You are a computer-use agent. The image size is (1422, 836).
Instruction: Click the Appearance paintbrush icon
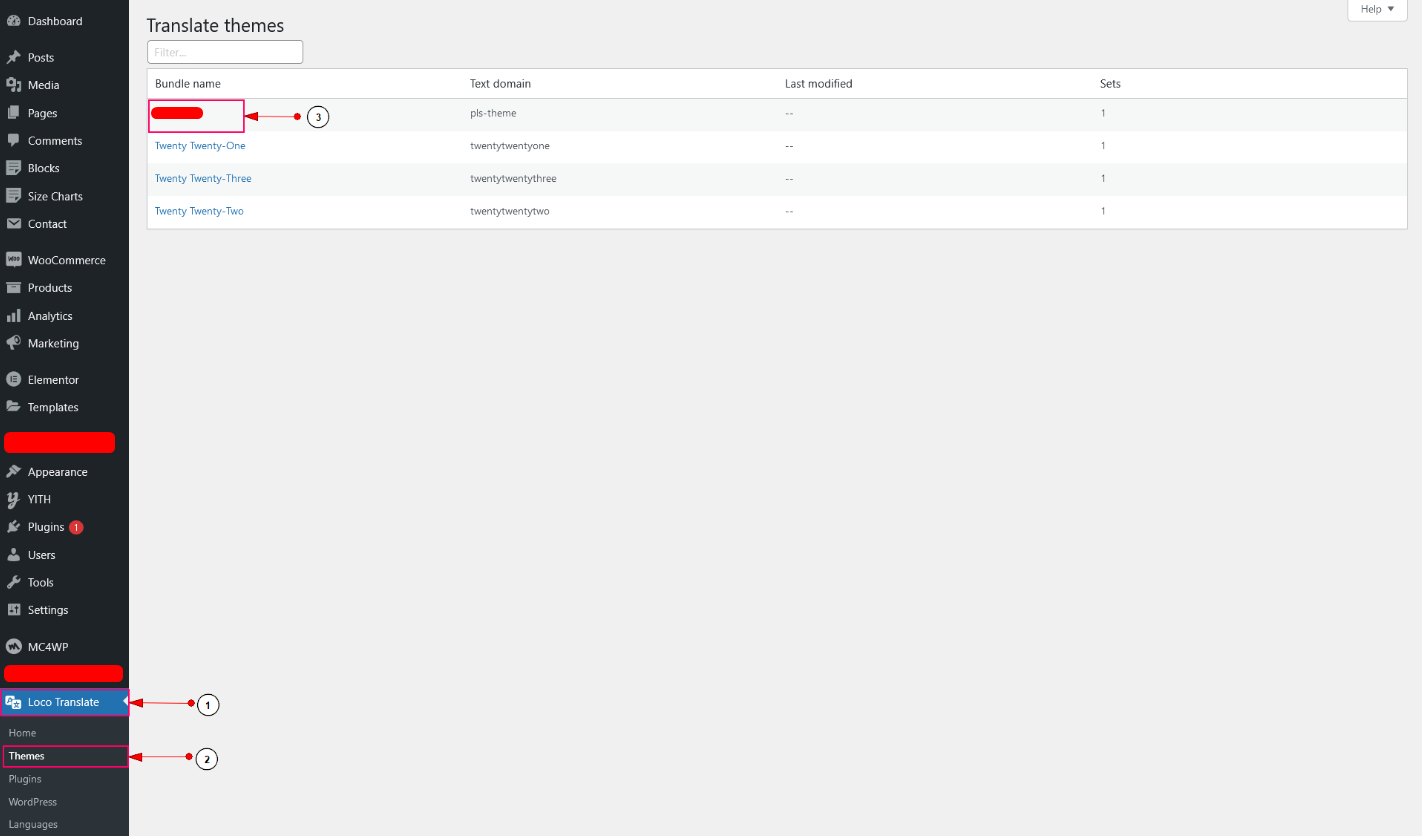pos(14,472)
